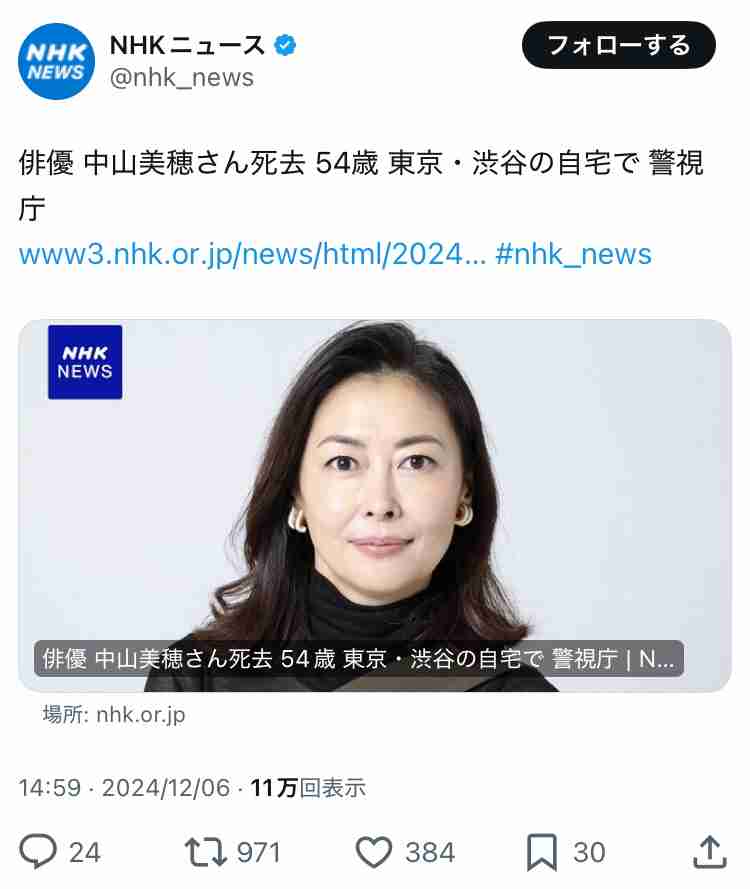Open the #nhk_news hashtag
The height and width of the screenshot is (889, 750).
click(x=573, y=254)
